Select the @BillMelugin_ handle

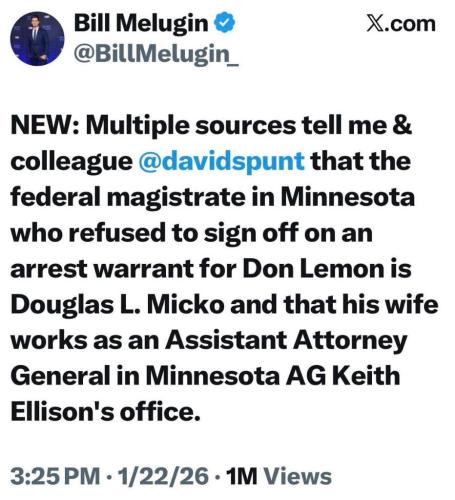156,54
